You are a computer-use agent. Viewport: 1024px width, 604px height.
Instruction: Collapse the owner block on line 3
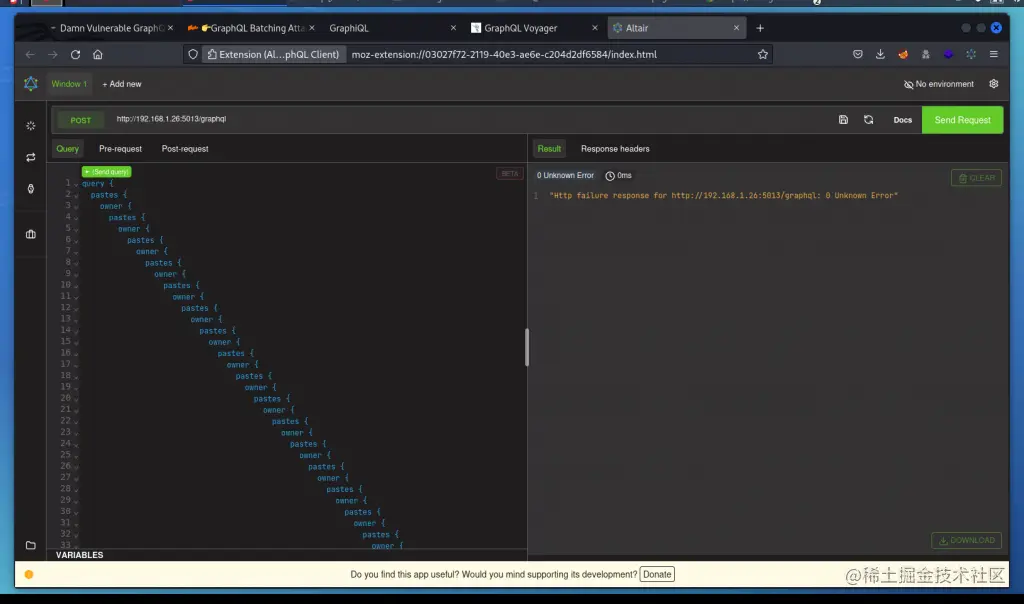point(76,207)
